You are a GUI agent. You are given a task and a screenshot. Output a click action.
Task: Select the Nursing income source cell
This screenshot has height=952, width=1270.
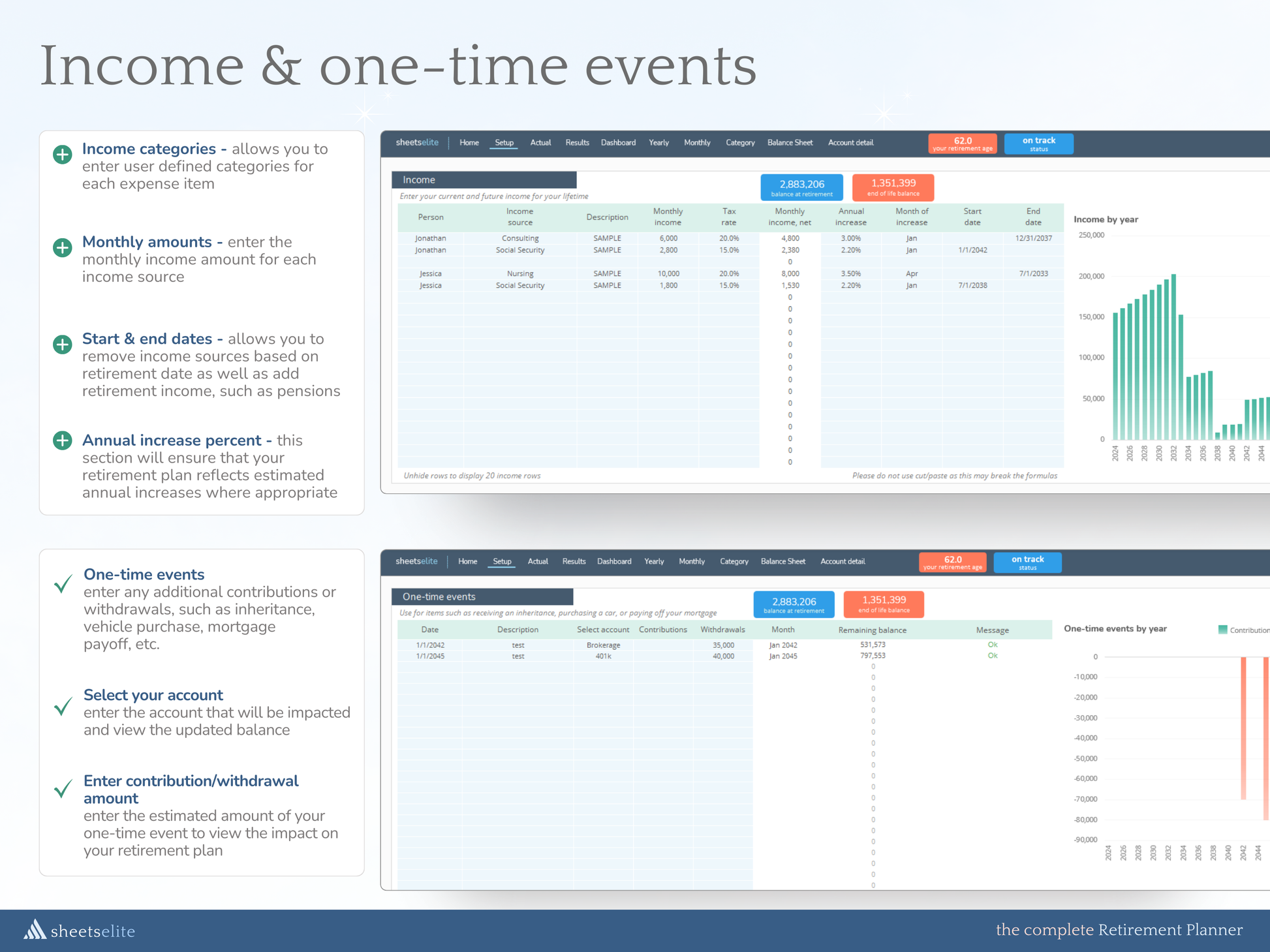pos(520,273)
